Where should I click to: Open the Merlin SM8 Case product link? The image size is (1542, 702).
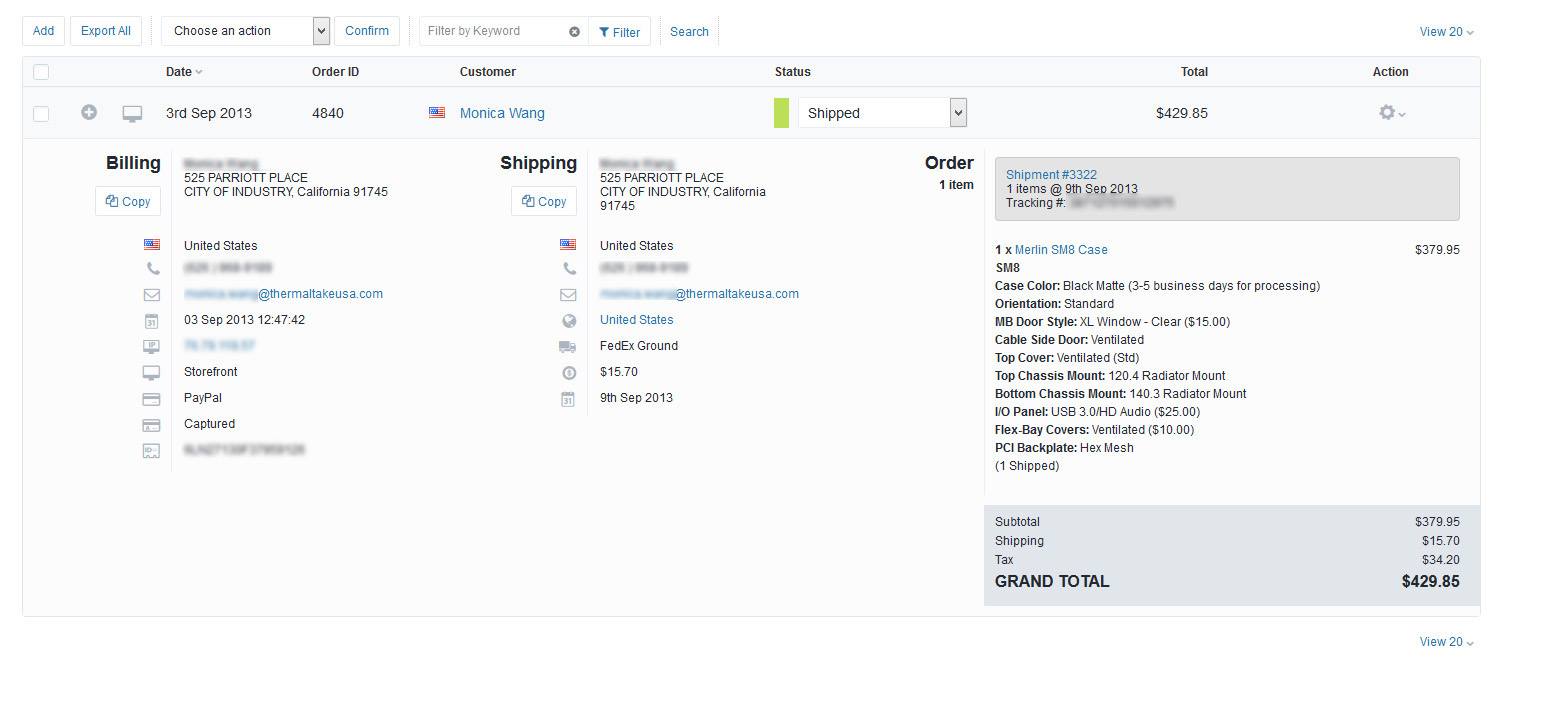[1061, 250]
